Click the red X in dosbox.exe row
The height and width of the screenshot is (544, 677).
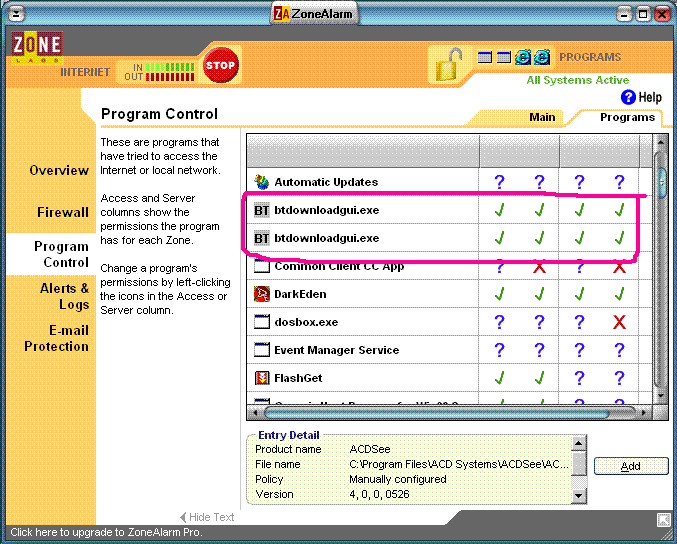click(x=619, y=322)
